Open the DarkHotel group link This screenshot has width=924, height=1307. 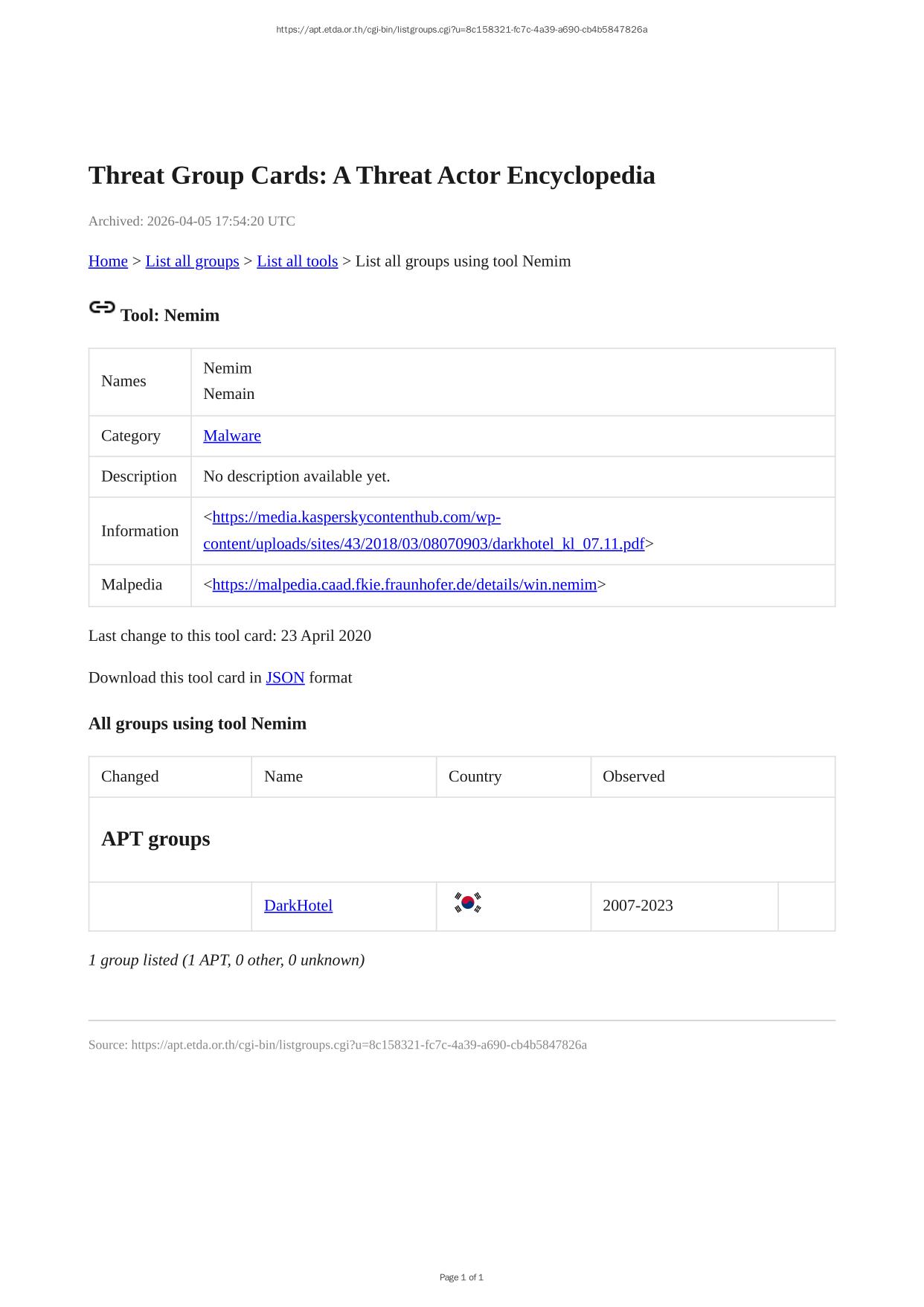[298, 906]
